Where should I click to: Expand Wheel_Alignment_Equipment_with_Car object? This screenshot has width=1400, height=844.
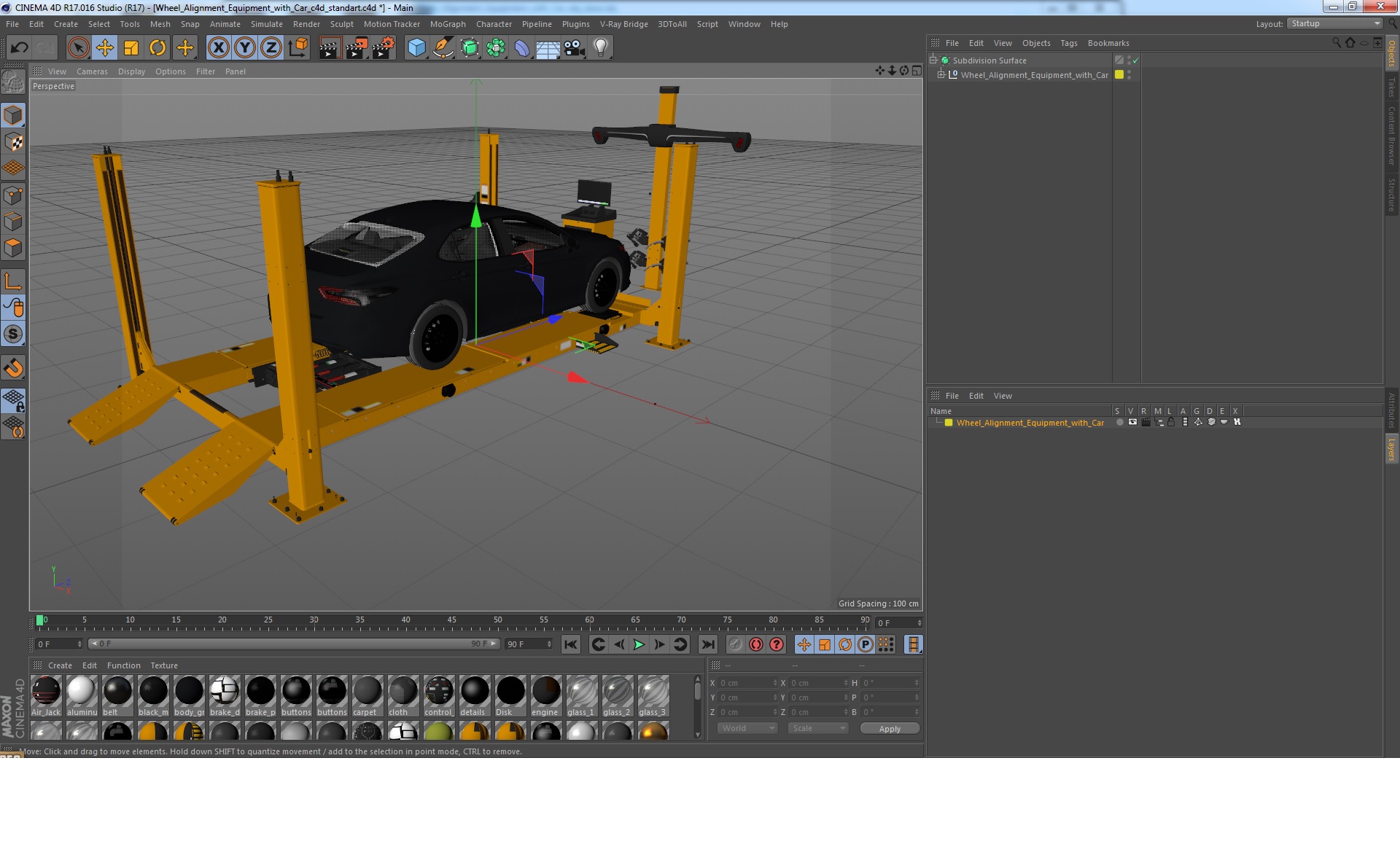941,74
